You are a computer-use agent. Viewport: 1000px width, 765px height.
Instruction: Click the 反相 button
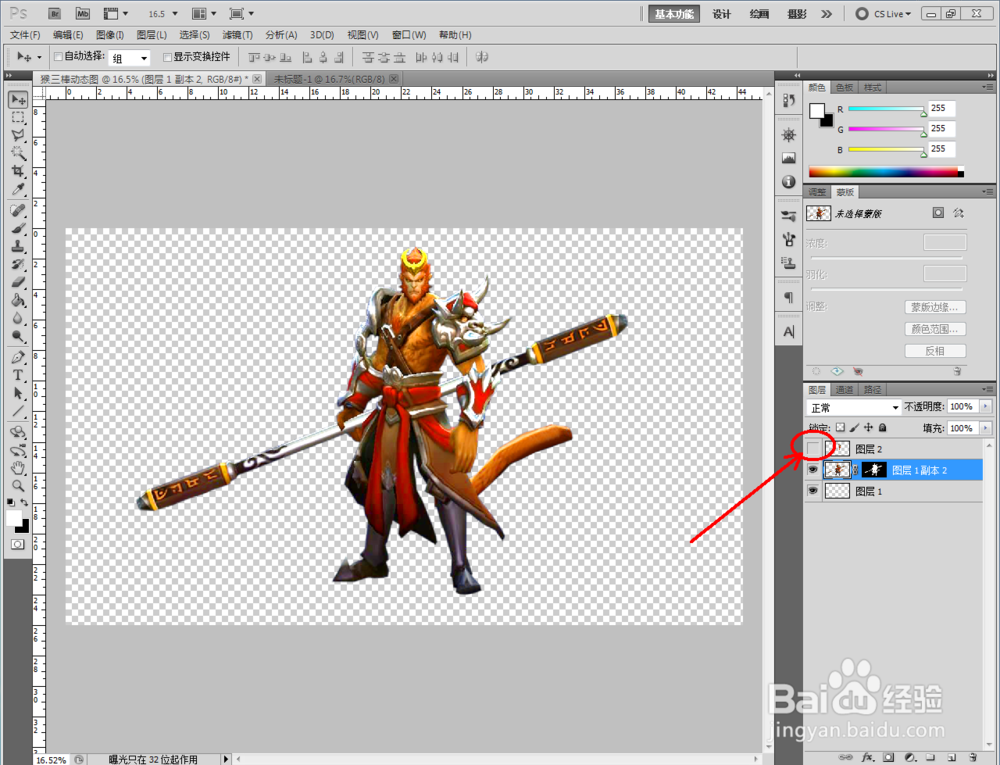pyautogui.click(x=935, y=351)
